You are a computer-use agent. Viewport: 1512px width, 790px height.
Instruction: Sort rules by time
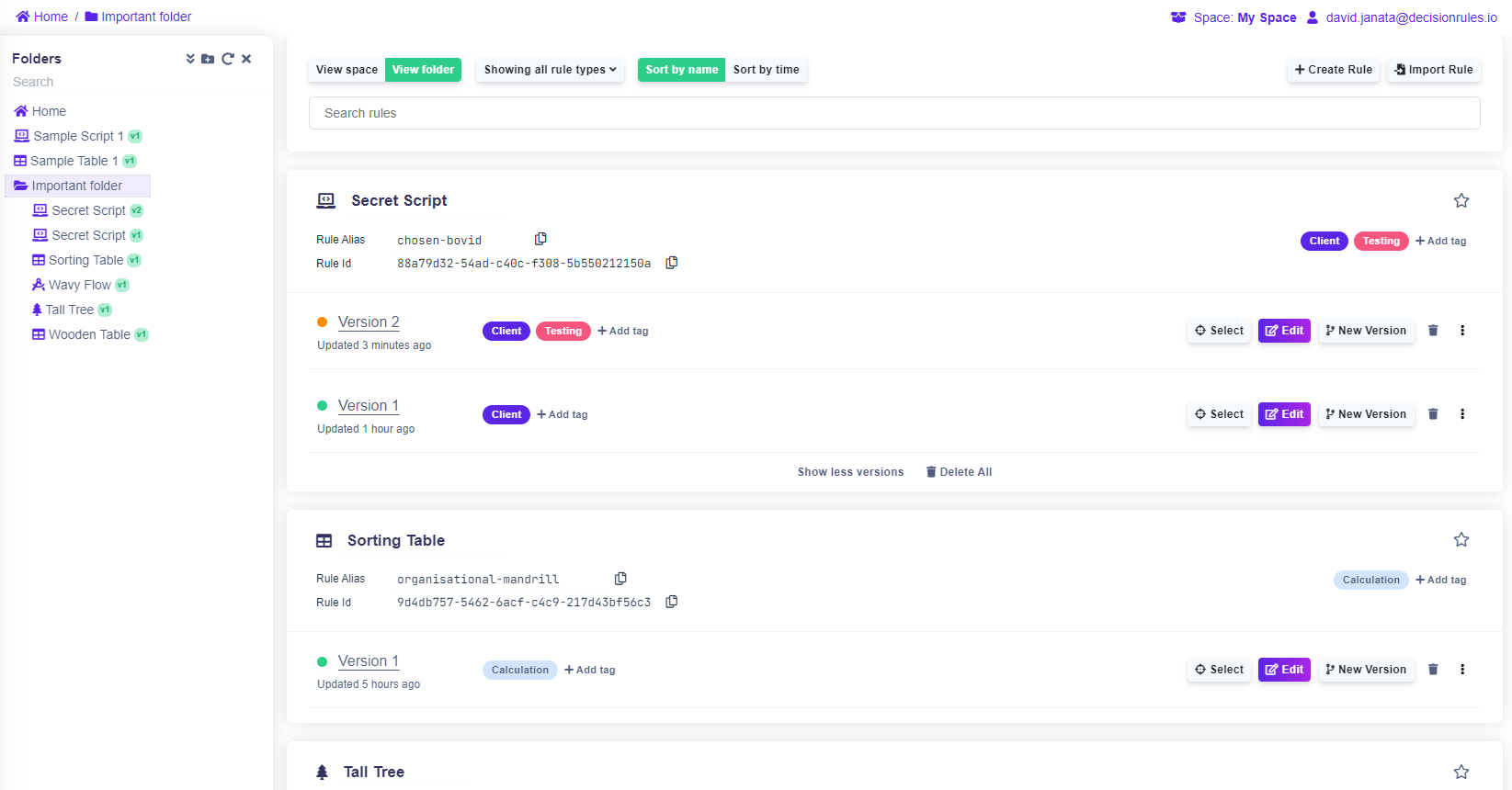click(x=767, y=70)
